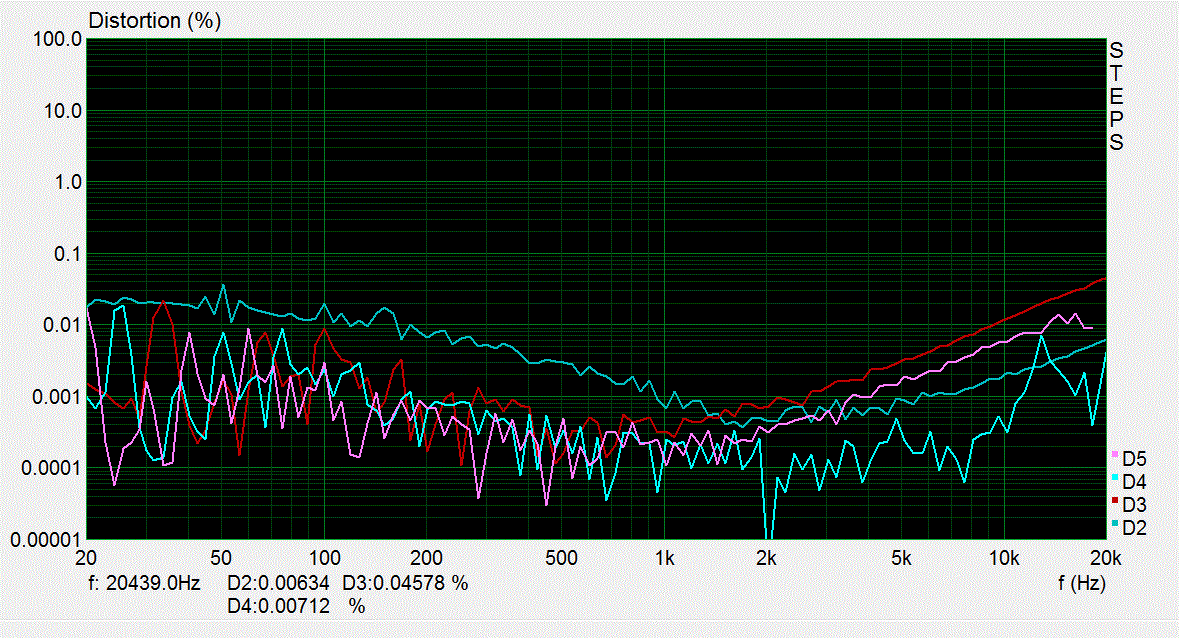This screenshot has width=1179, height=638.
Task: Click the '0.001' y-axis label
Action: click(58, 397)
